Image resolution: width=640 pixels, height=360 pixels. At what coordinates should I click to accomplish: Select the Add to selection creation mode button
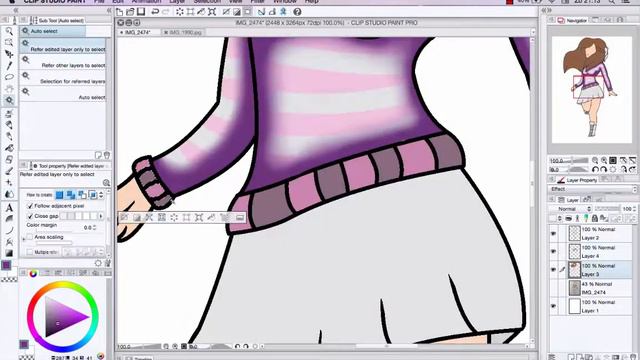(71, 195)
